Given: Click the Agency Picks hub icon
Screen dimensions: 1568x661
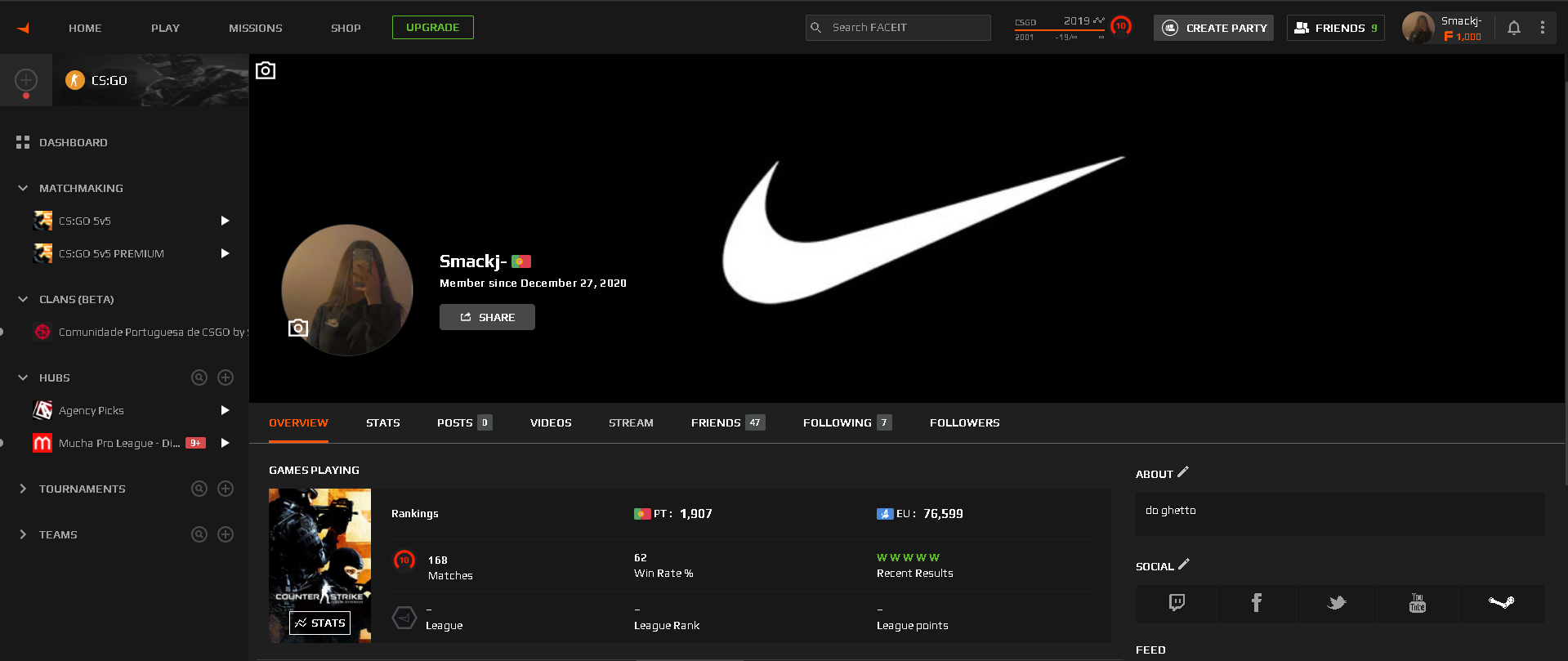Looking at the screenshot, I should click(42, 410).
